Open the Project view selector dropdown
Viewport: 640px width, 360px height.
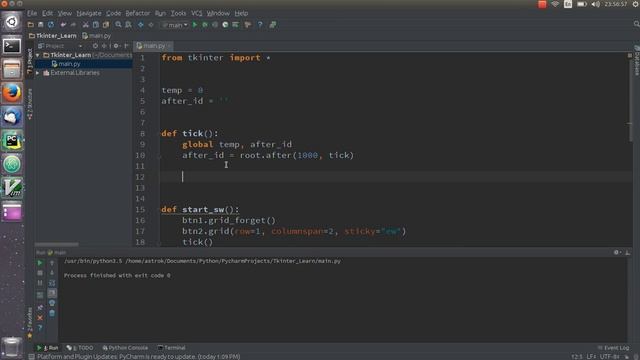click(x=60, y=46)
